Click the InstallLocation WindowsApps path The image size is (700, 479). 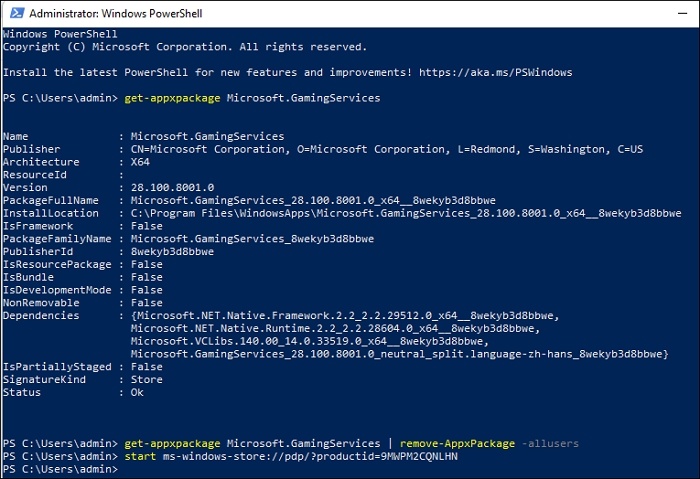coord(406,213)
